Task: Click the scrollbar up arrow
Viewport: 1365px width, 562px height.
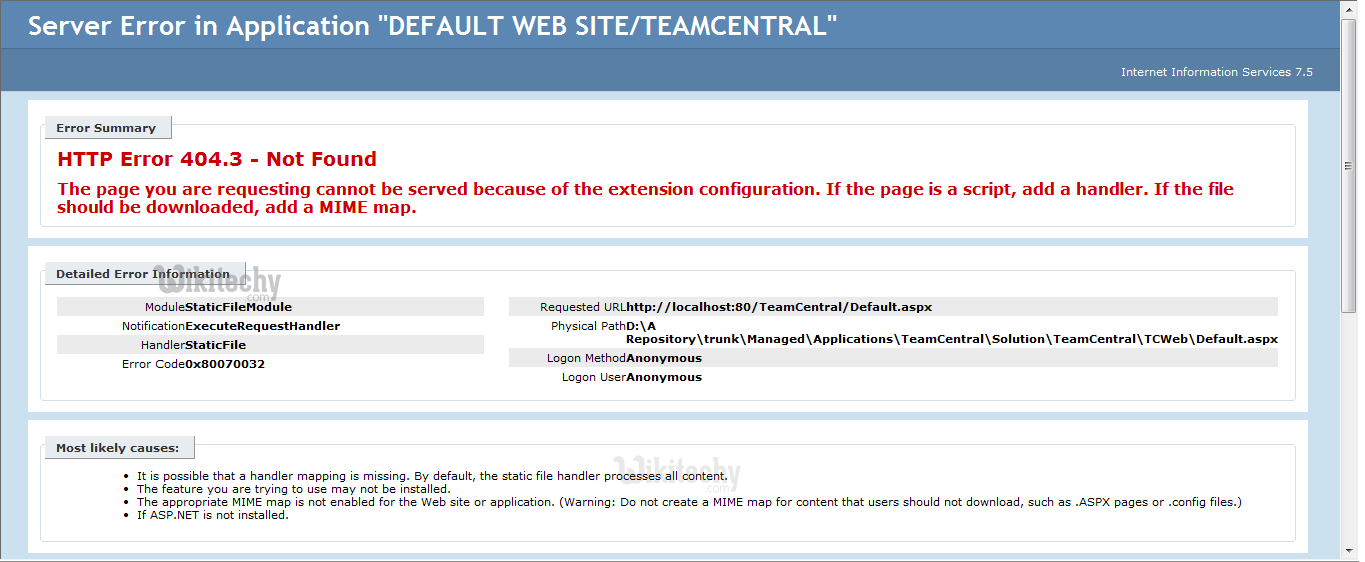Action: [1349, 9]
